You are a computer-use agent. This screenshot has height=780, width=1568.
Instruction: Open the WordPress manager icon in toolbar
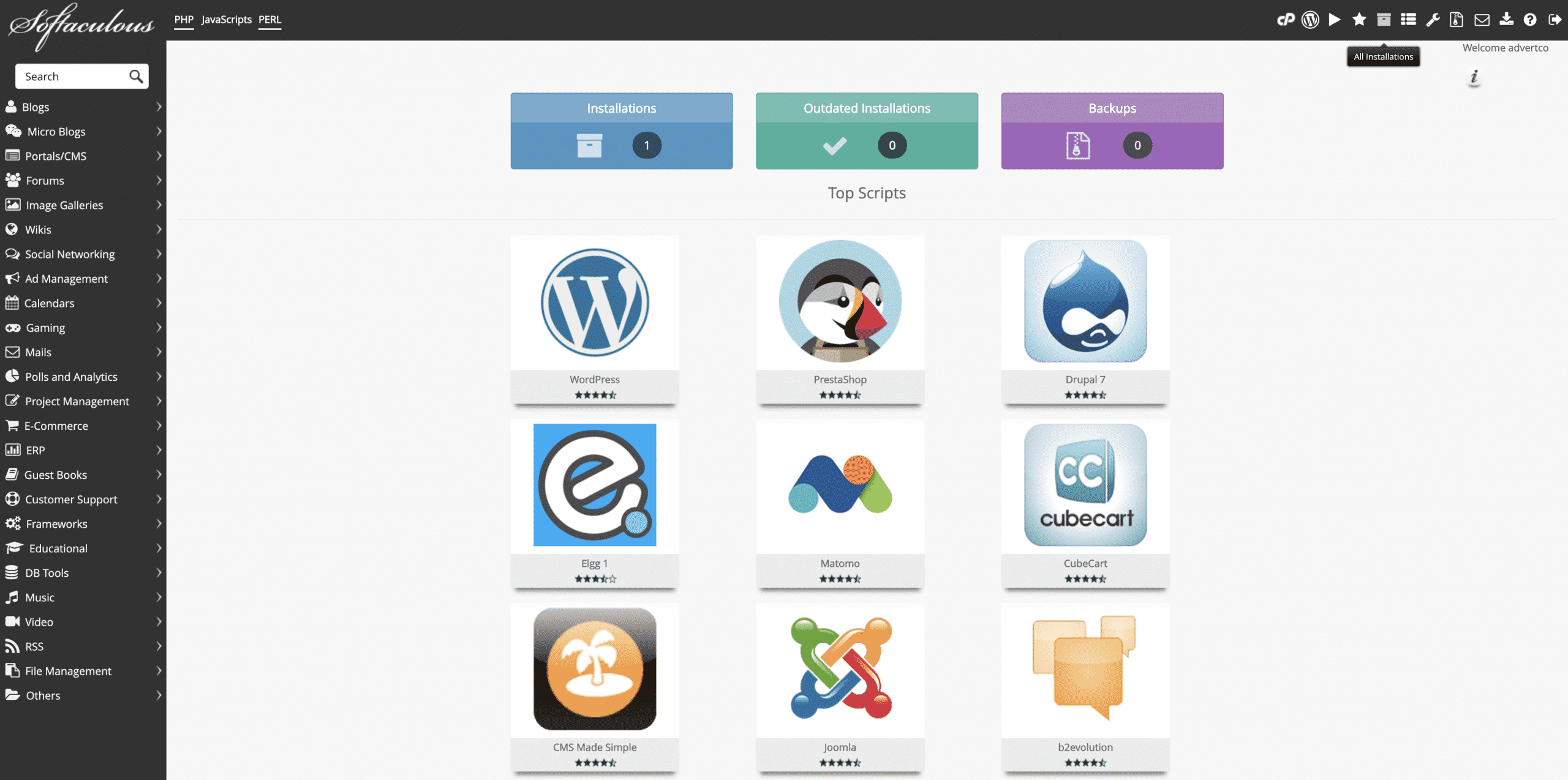[x=1310, y=20]
